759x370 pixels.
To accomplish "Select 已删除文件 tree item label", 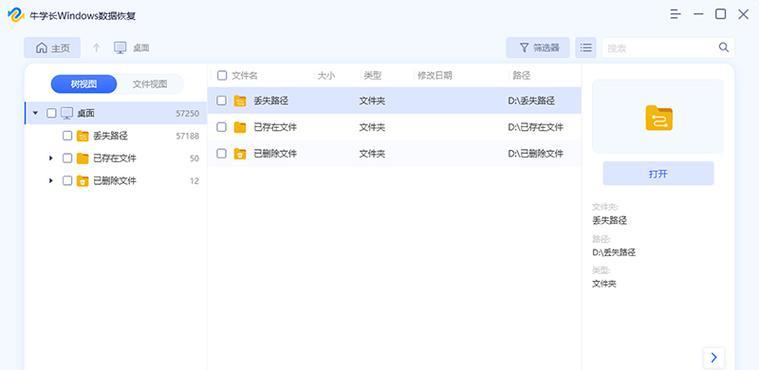I will click(x=115, y=181).
